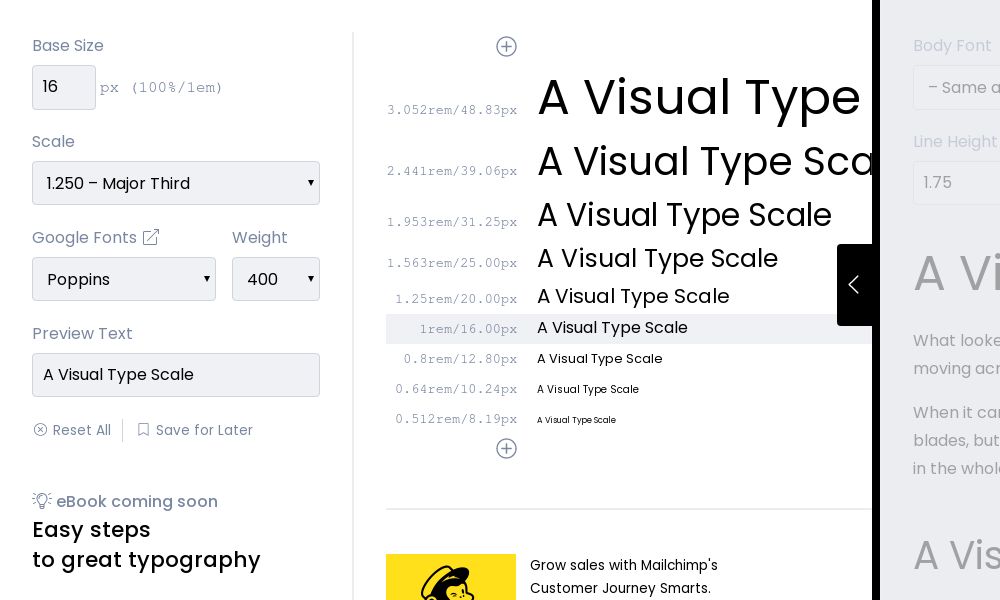Open Poppins via the Google Fonts external-link icon

click(151, 237)
